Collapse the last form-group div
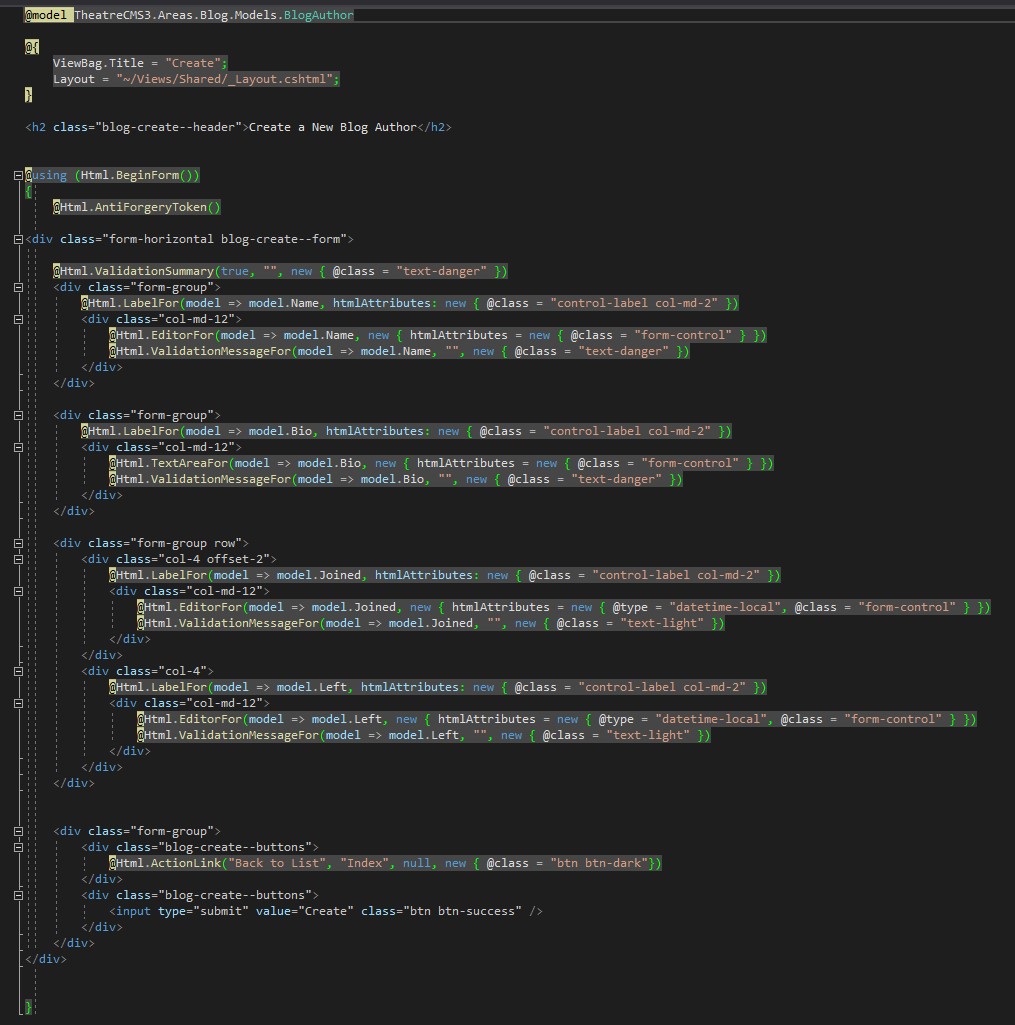The image size is (1015, 1025). coord(17,830)
